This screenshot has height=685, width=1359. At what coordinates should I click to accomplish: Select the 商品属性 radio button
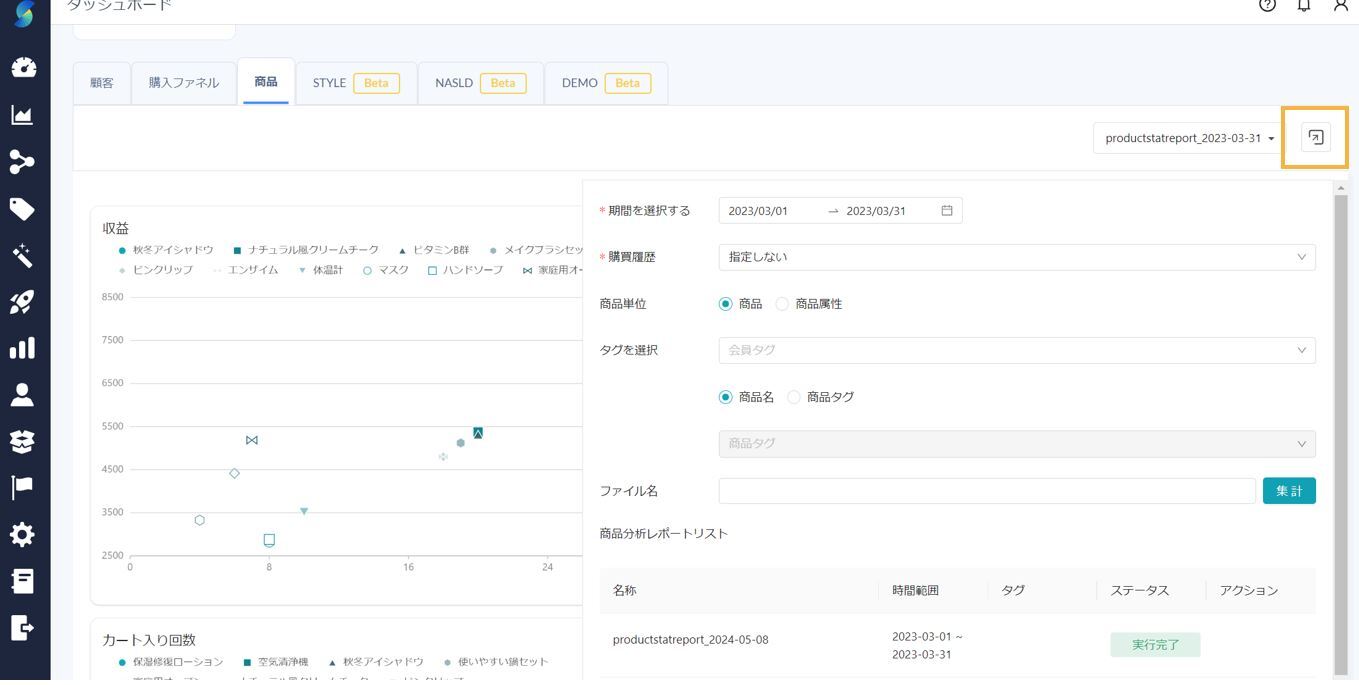pyautogui.click(x=782, y=304)
